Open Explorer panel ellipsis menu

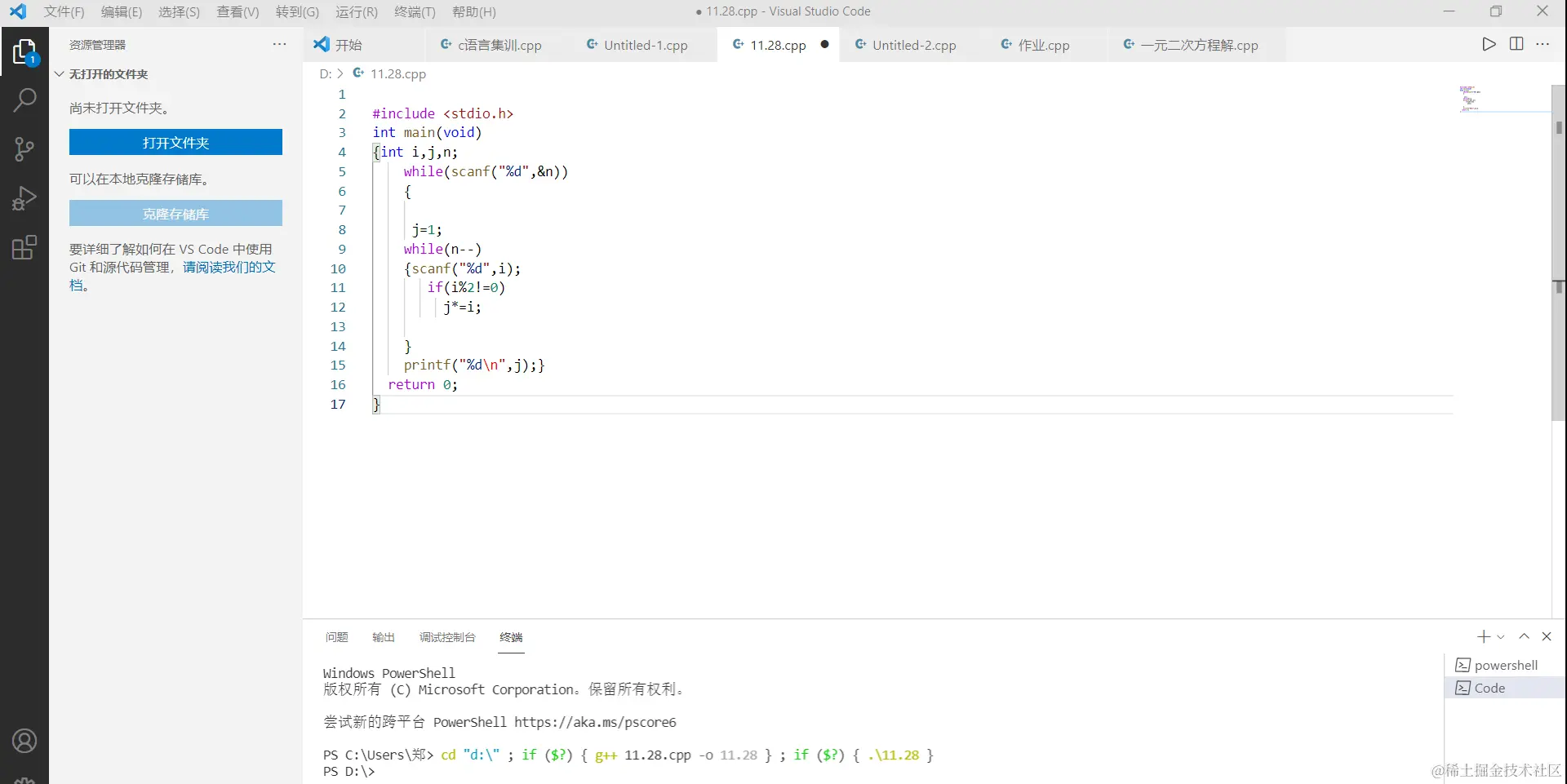[279, 44]
